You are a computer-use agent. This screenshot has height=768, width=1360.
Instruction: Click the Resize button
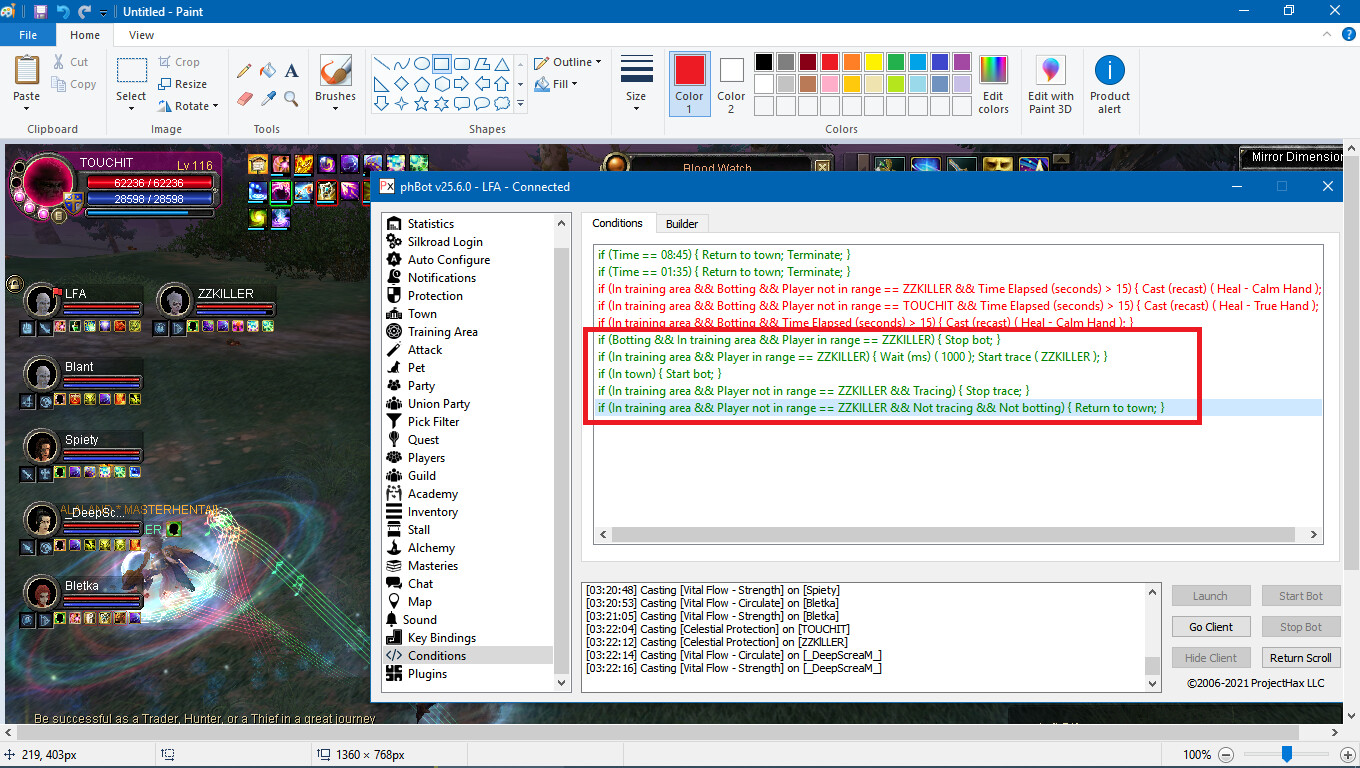point(183,84)
